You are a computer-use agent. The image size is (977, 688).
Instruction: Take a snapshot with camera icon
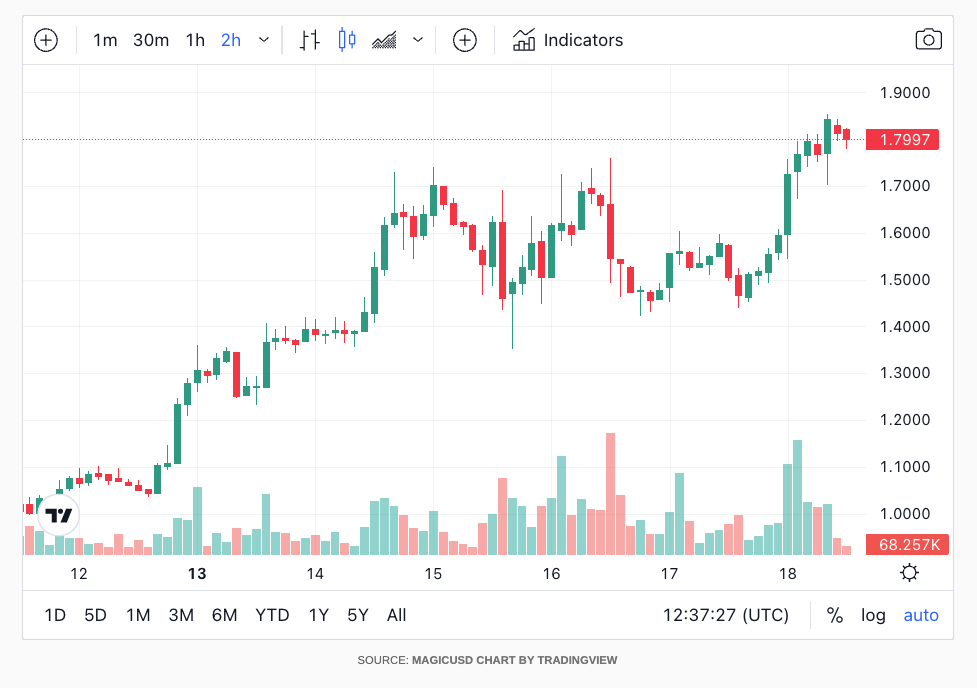(928, 40)
